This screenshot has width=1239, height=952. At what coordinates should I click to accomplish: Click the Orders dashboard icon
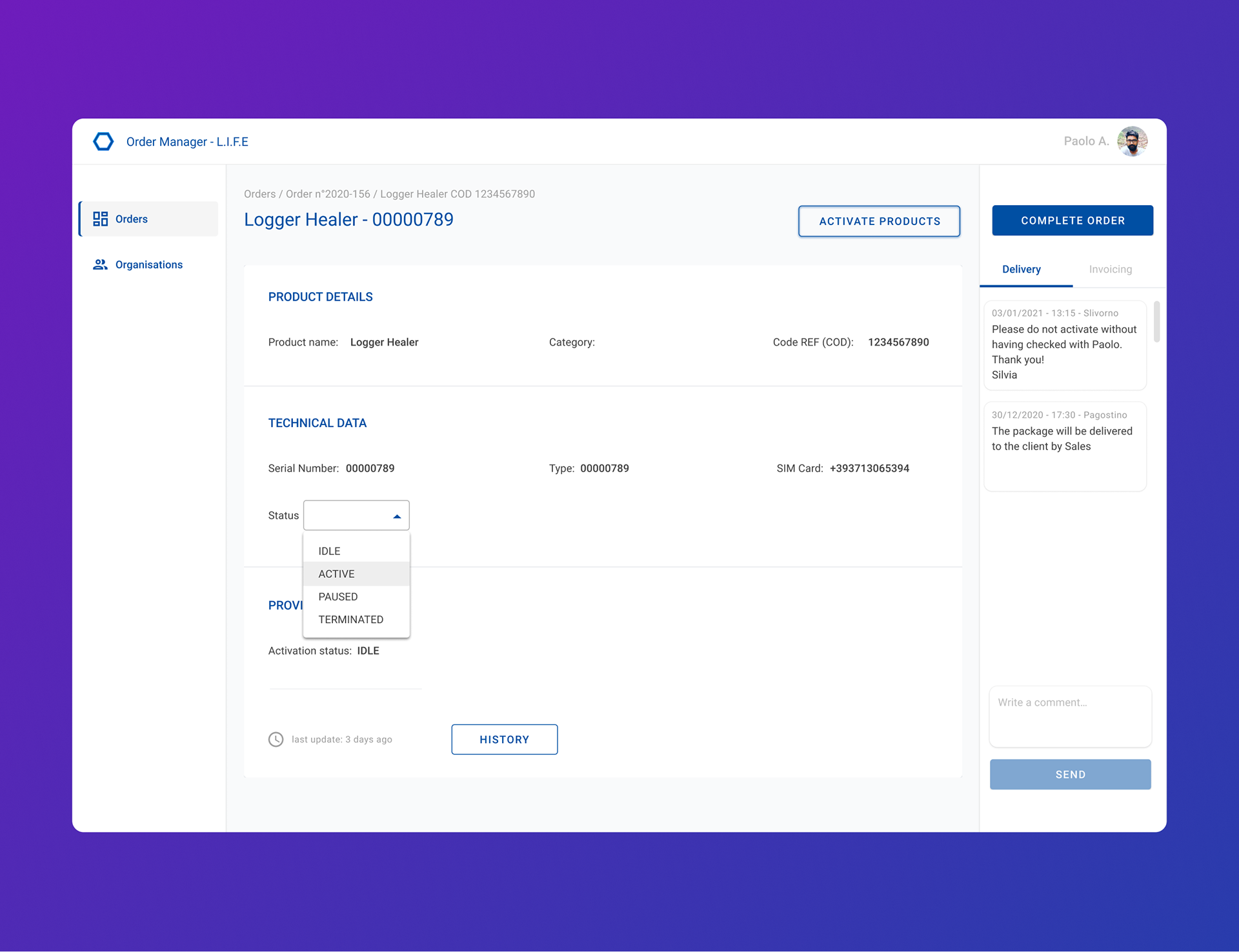pos(100,219)
